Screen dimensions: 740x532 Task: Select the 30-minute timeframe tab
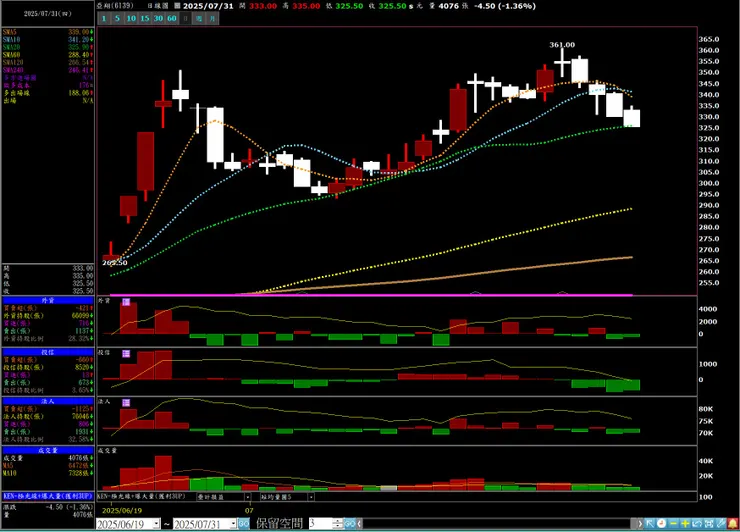pyautogui.click(x=158, y=18)
